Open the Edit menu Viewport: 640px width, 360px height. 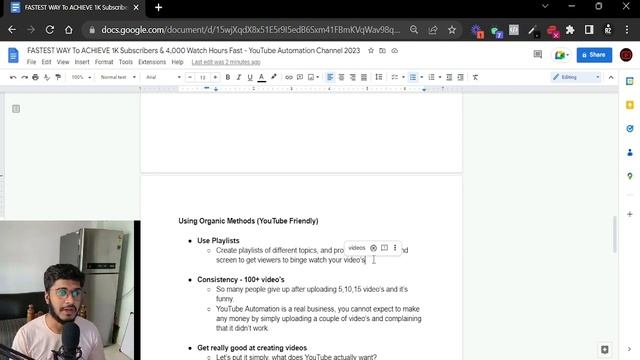pos(47,62)
